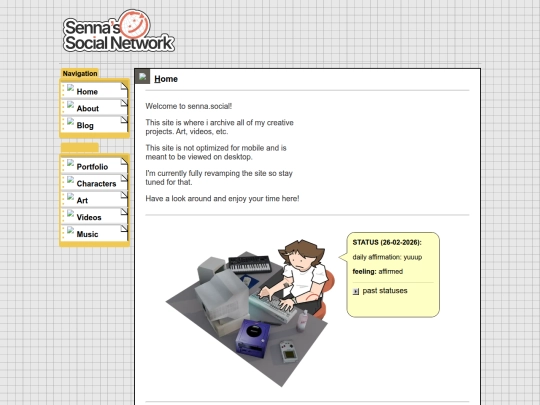Expand the past statuses arrow

pos(356,291)
